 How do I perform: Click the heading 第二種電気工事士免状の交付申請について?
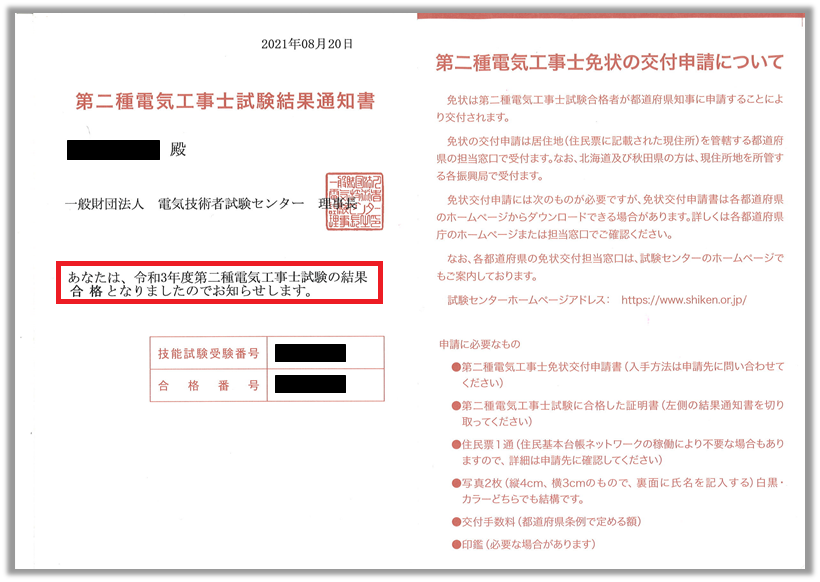[610, 63]
